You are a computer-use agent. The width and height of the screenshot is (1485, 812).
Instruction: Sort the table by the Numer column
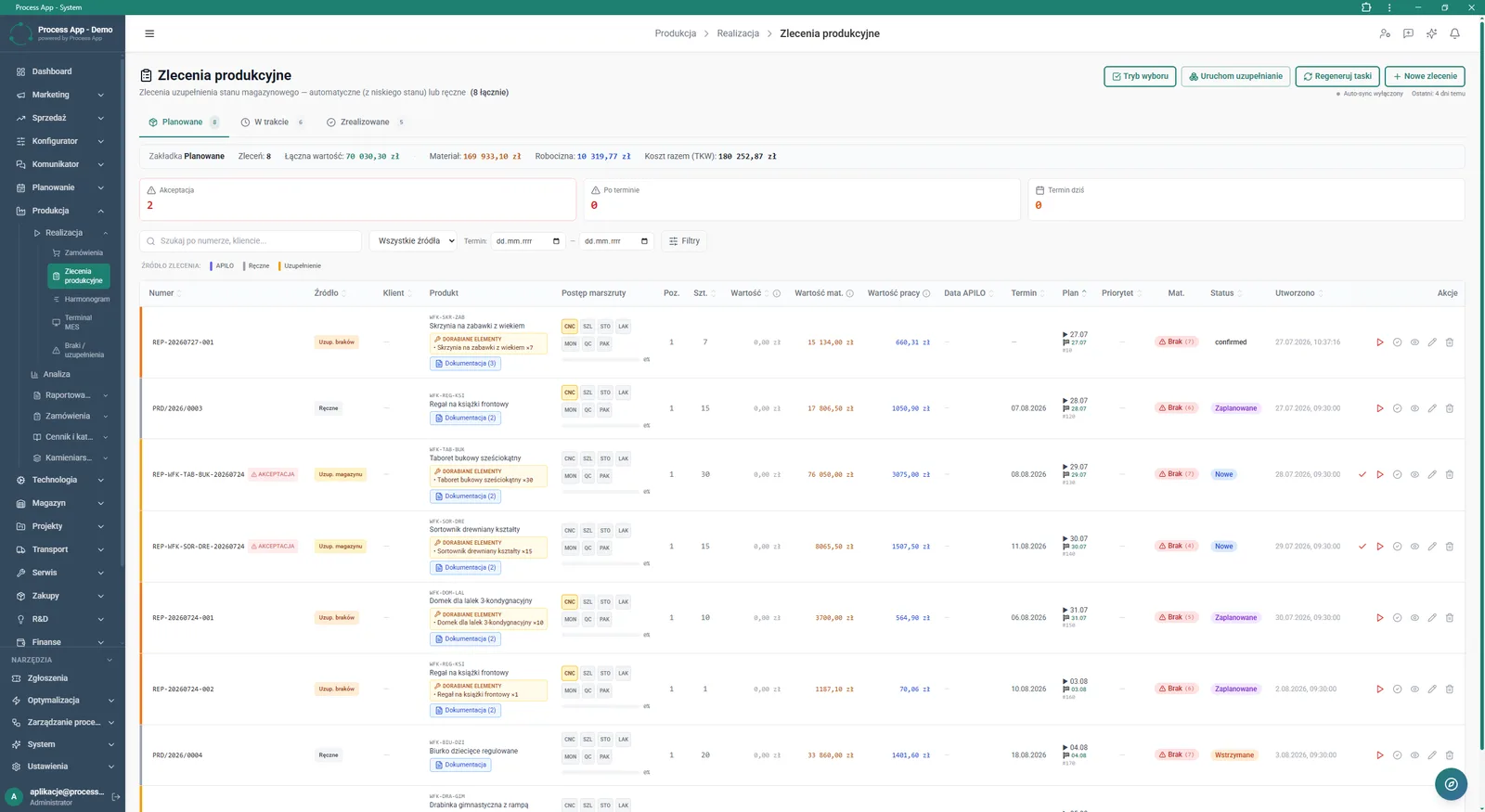pos(165,293)
